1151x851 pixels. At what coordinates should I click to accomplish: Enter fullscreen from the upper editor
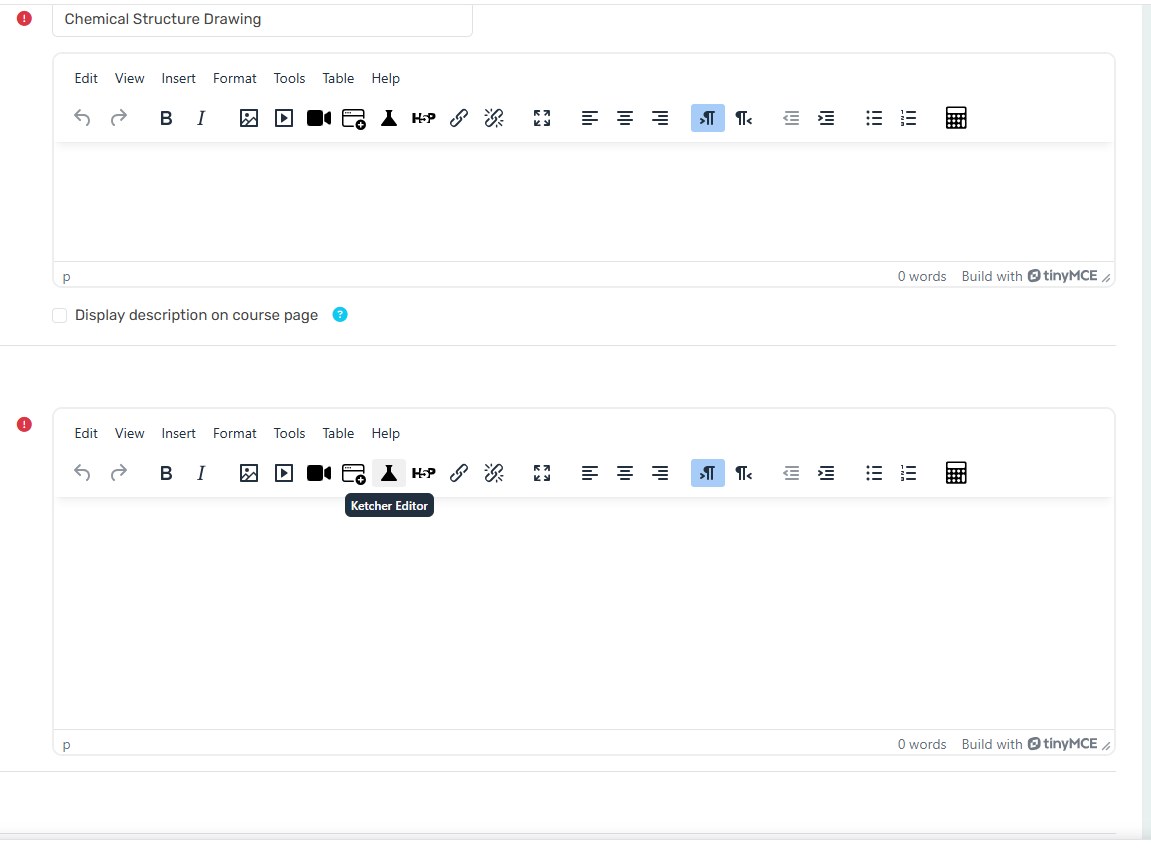542,118
